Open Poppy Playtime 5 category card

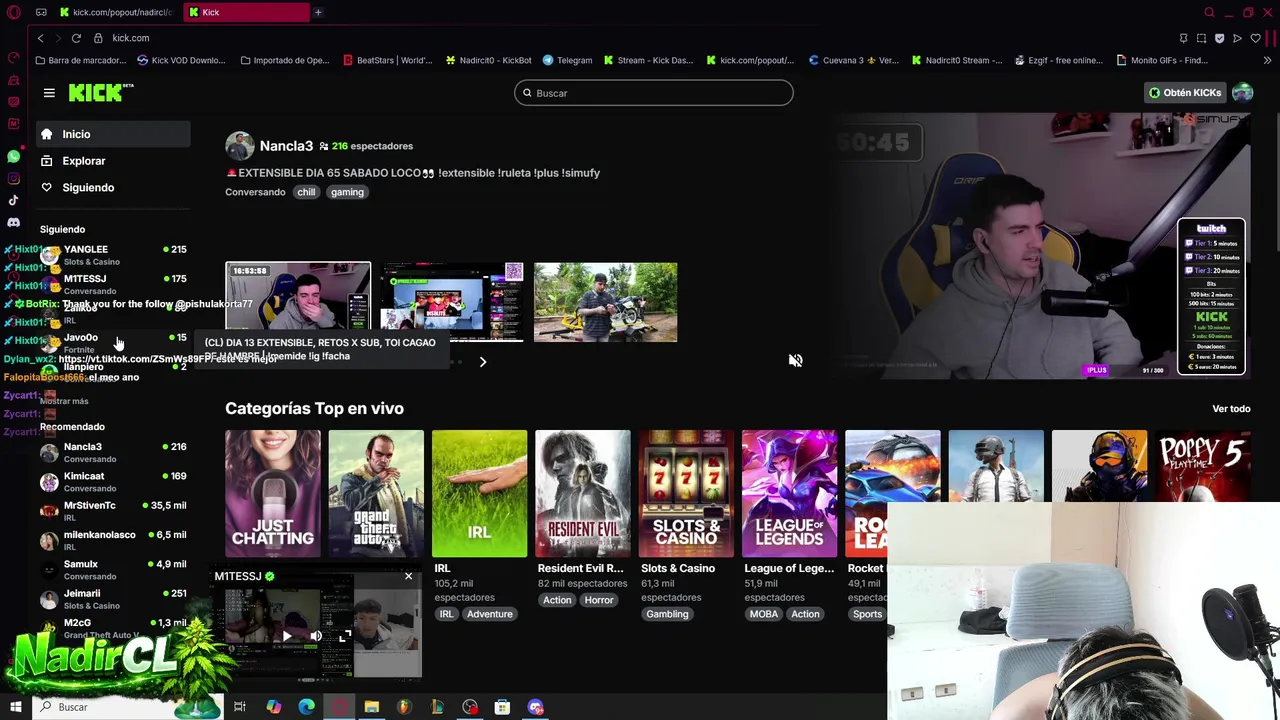(1203, 466)
